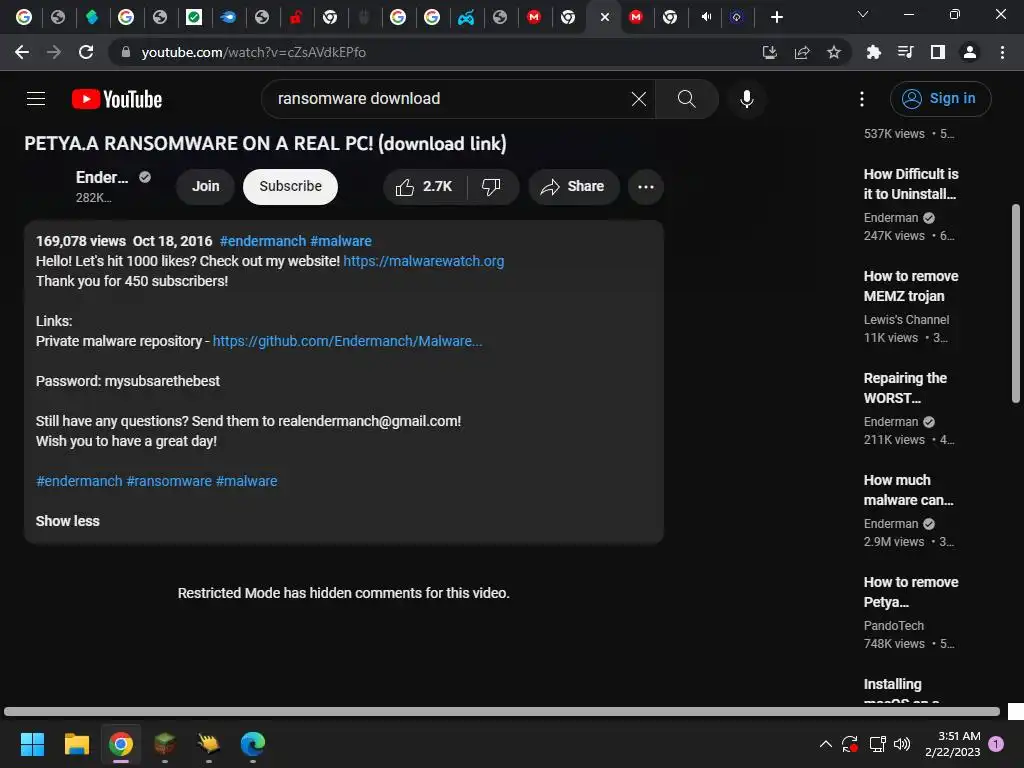Reload the current page

pos(86,52)
